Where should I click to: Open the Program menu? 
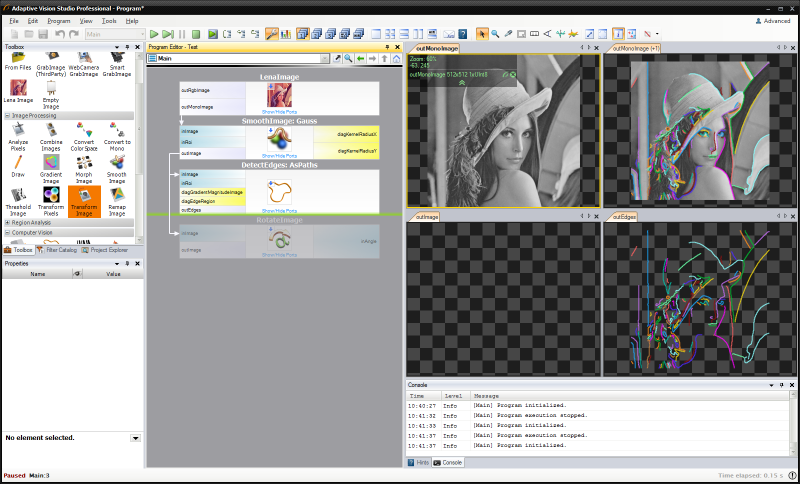click(x=58, y=20)
